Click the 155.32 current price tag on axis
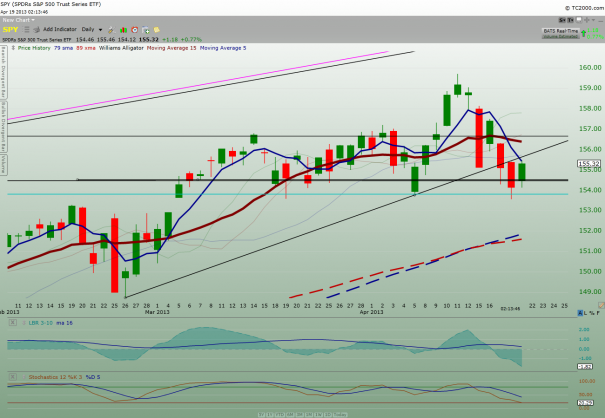The height and width of the screenshot is (418, 605). click(589, 164)
